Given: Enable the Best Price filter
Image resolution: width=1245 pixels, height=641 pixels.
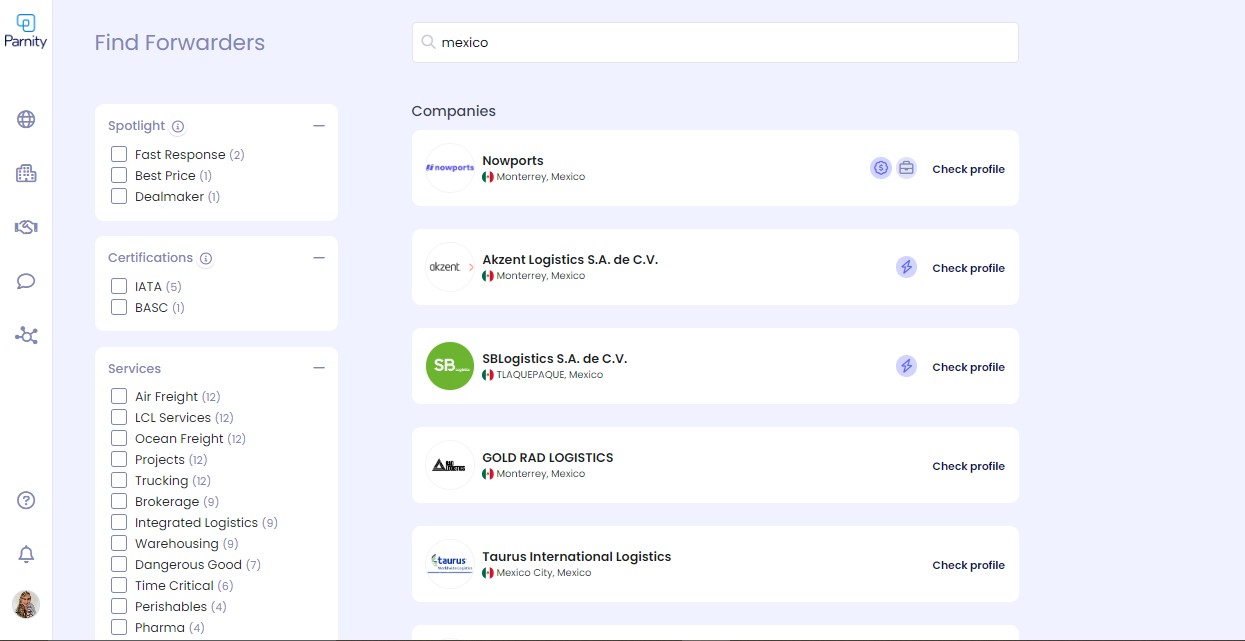Looking at the screenshot, I should [119, 175].
